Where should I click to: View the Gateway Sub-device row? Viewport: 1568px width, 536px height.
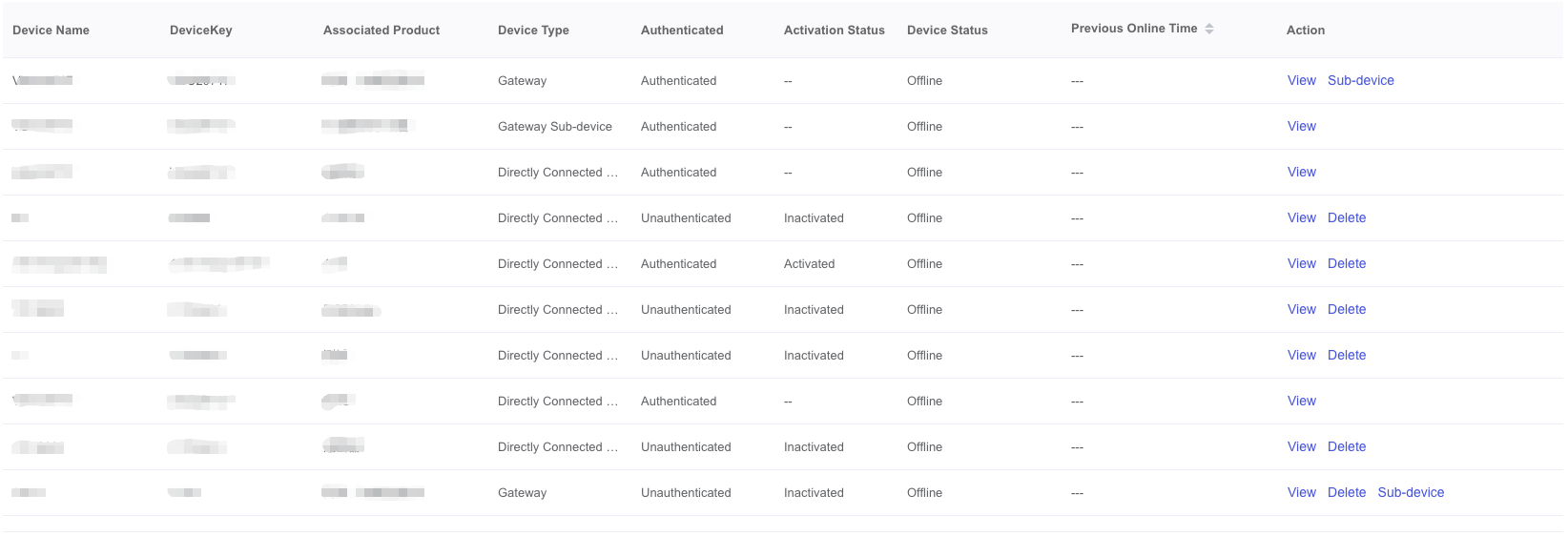pos(1301,126)
